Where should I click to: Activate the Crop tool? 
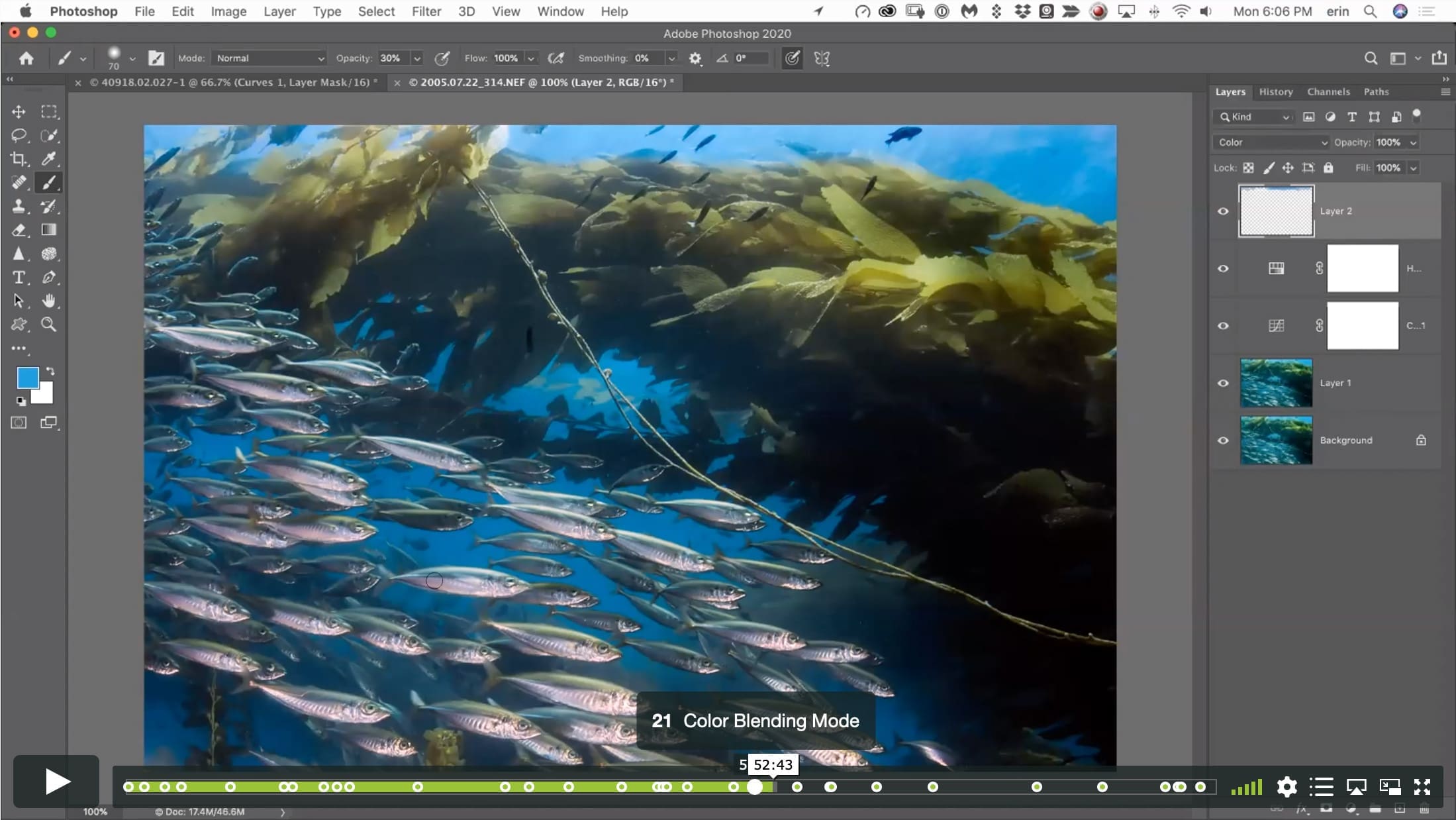pos(19,159)
